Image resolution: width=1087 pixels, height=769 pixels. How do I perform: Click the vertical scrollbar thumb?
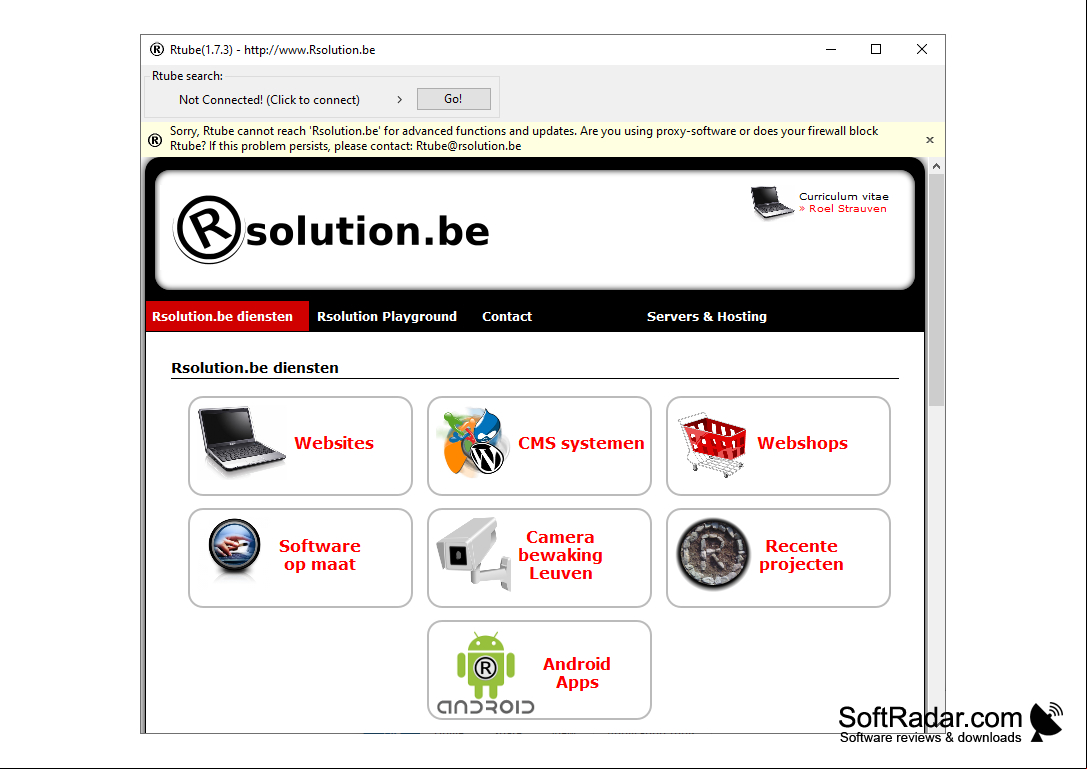click(x=936, y=290)
